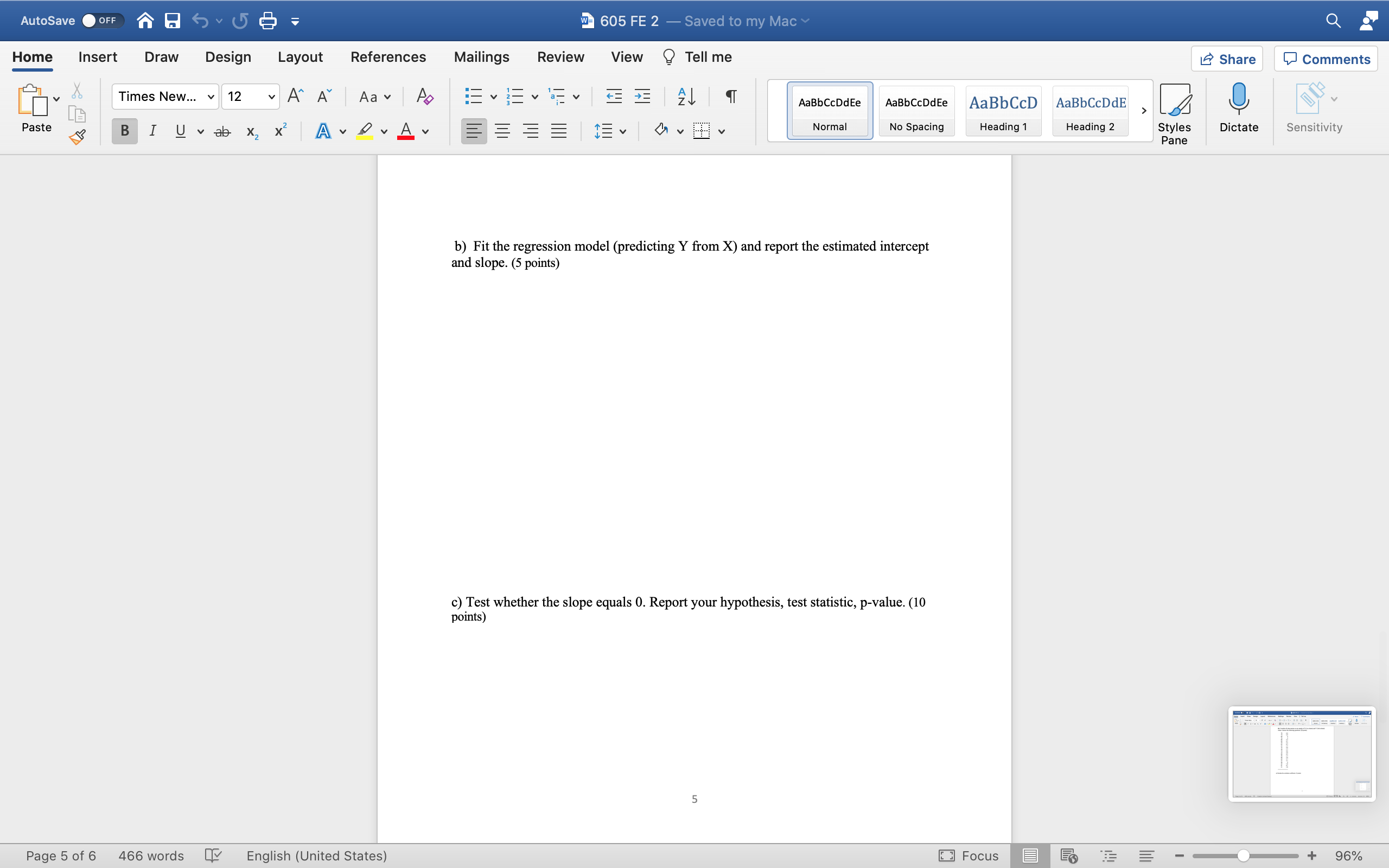This screenshot has height=868, width=1389.
Task: Toggle Bold formatting off
Action: click(x=123, y=131)
